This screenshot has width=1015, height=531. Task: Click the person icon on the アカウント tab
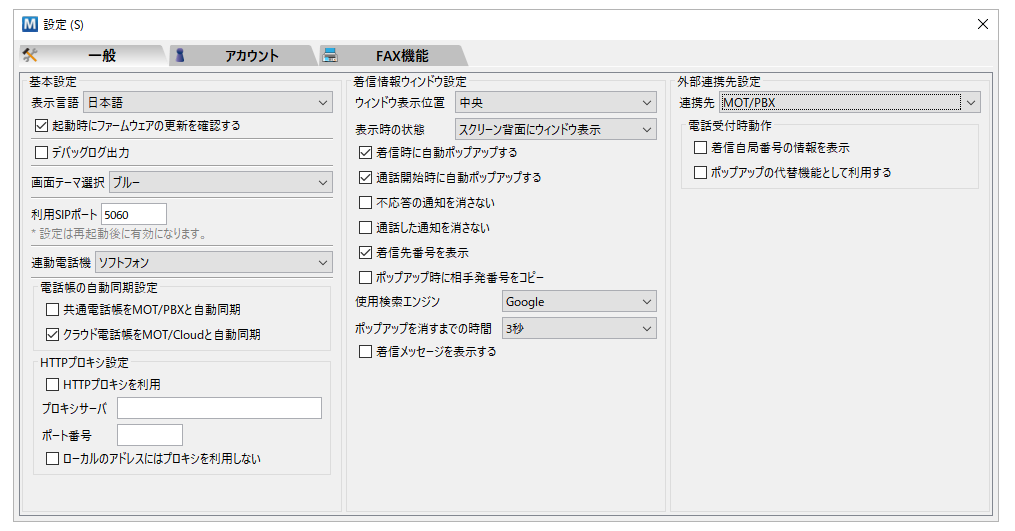[x=180, y=56]
